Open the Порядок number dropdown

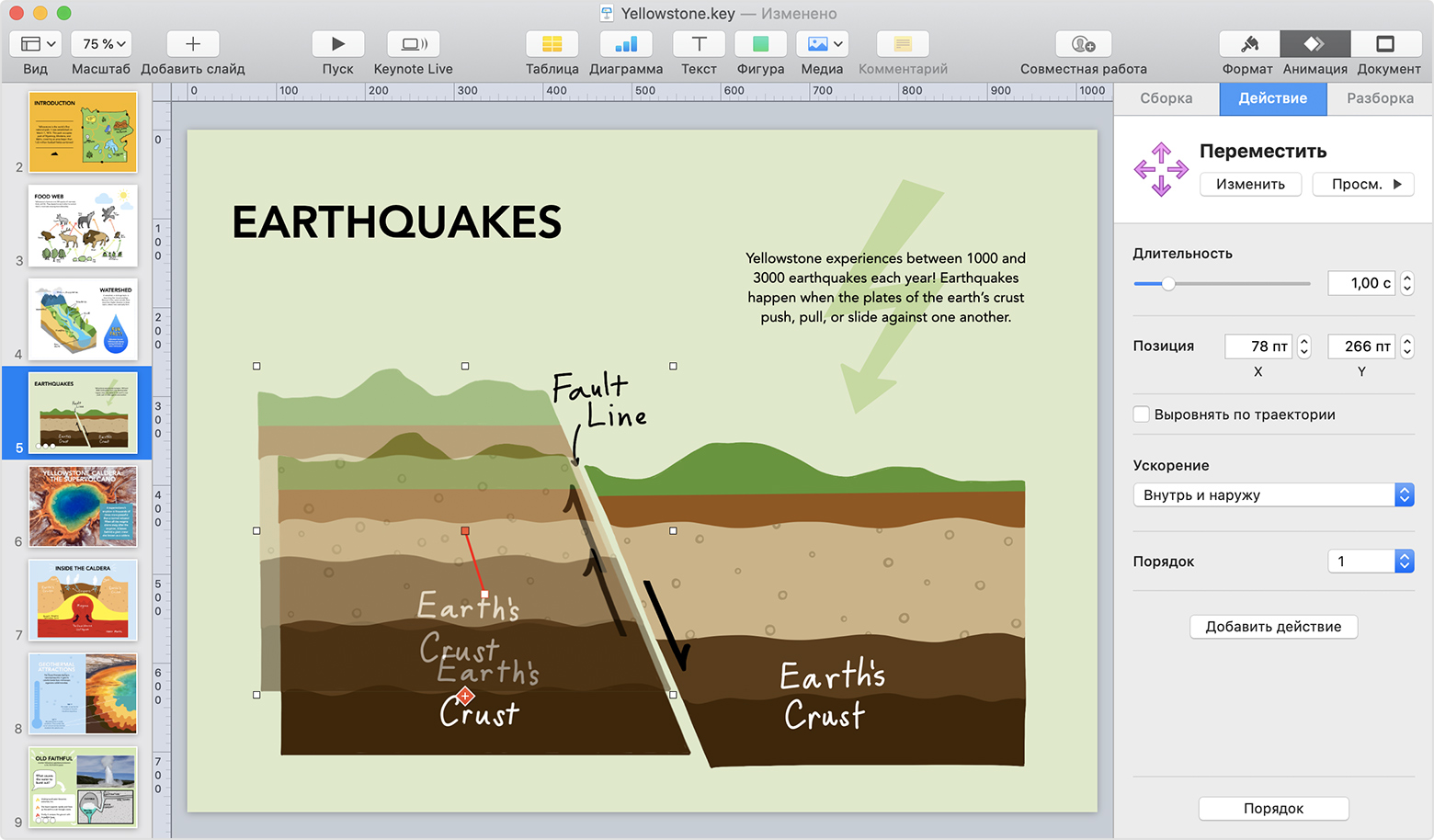pyautogui.click(x=1371, y=561)
